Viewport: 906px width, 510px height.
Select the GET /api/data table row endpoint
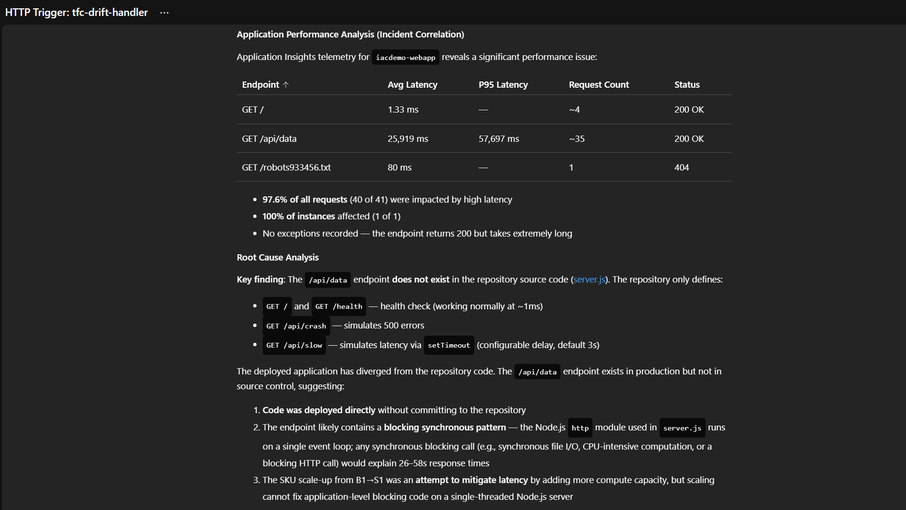point(269,139)
